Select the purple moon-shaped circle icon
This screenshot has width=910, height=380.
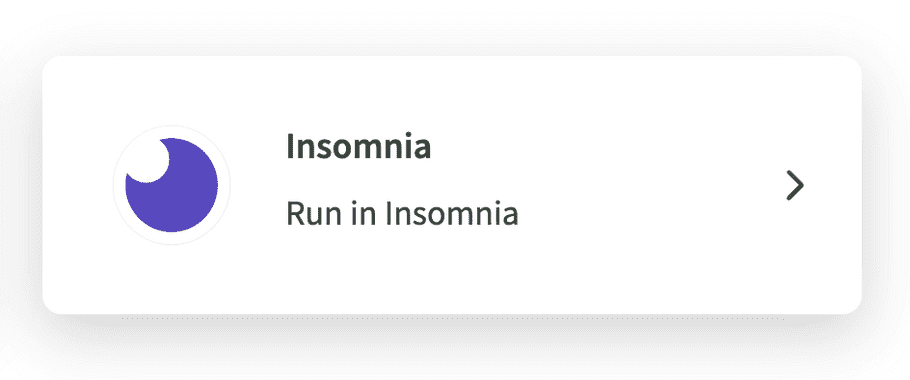tap(172, 185)
